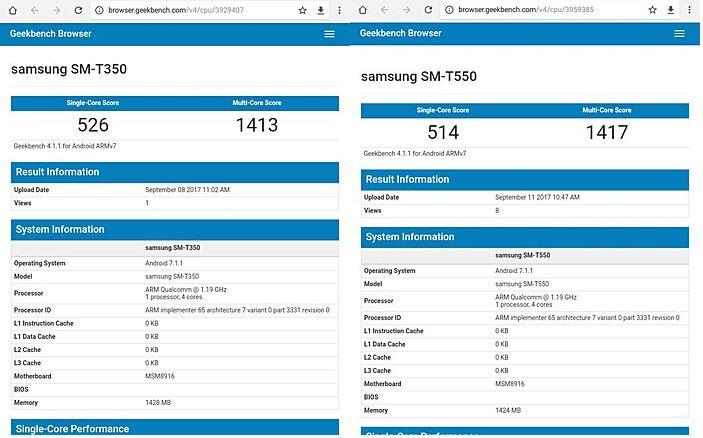Click Views label on right page

point(373,211)
